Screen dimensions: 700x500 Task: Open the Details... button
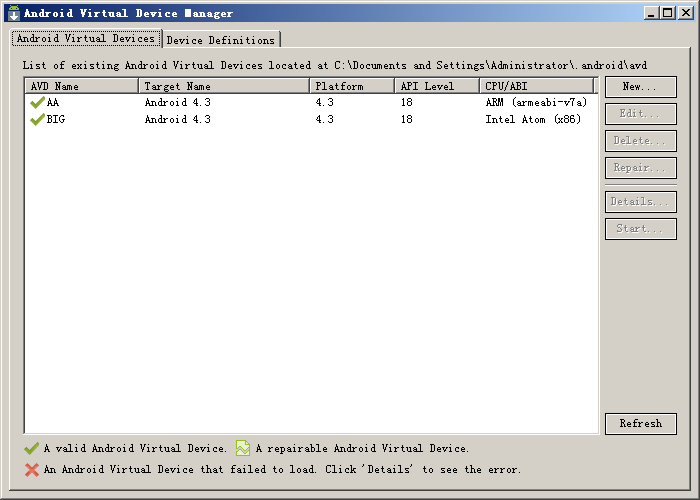point(641,202)
